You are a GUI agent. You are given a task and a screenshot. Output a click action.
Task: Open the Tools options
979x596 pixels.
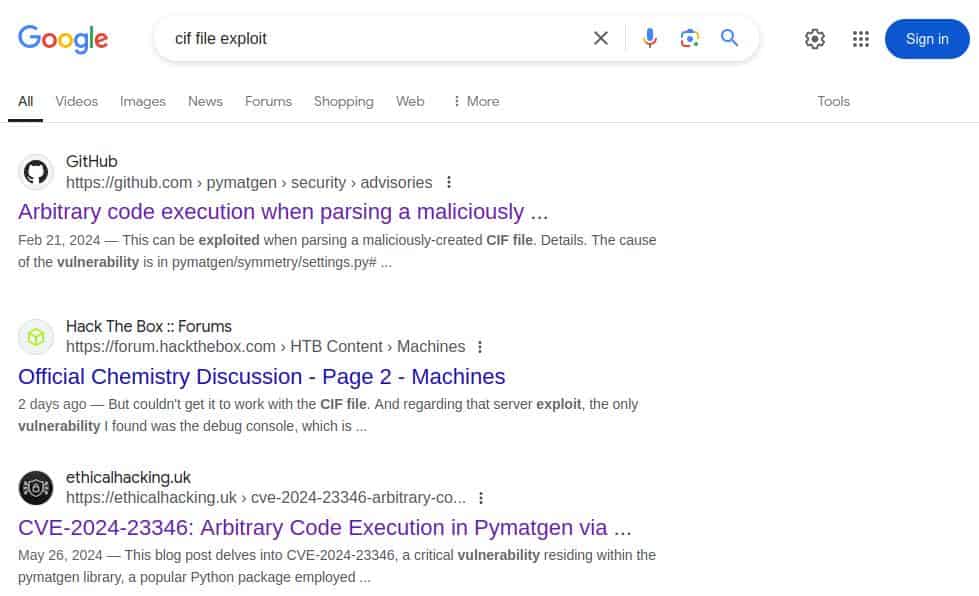(834, 101)
